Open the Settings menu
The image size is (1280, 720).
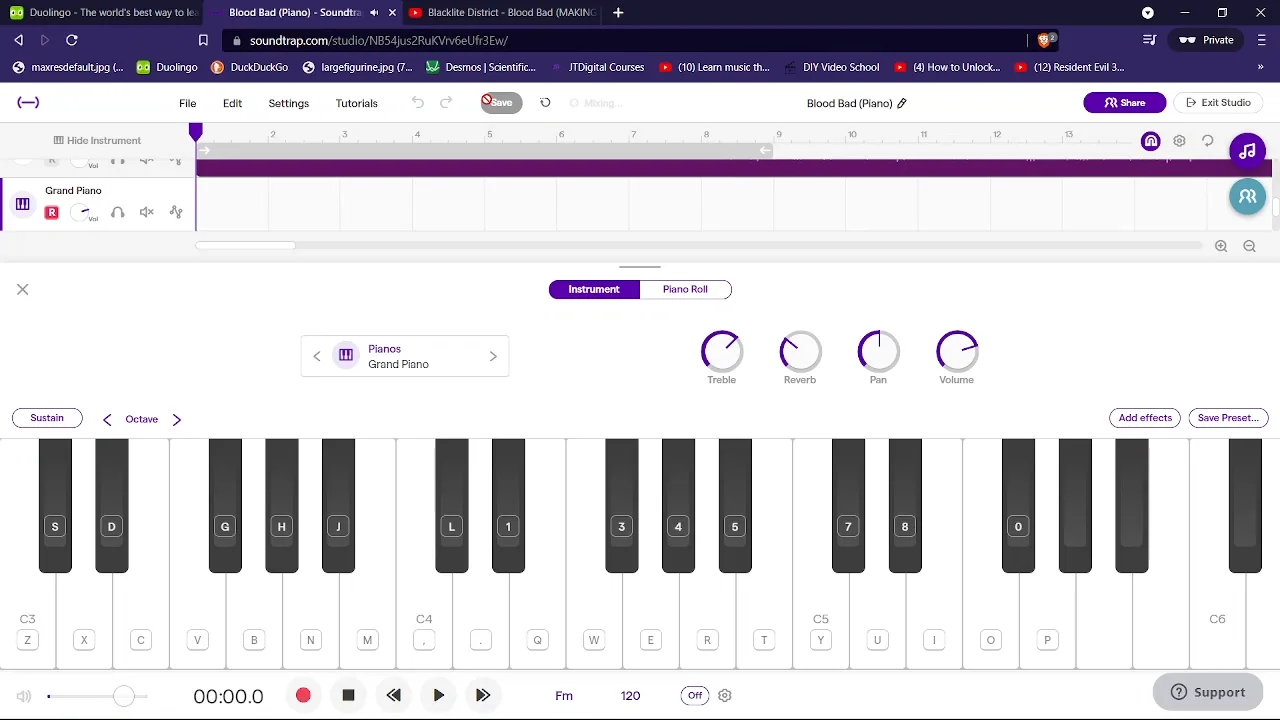click(x=288, y=103)
